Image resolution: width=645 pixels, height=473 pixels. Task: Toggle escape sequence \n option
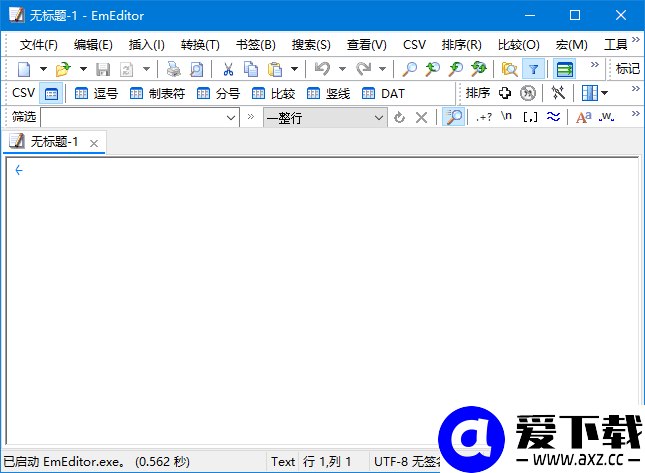pos(507,117)
